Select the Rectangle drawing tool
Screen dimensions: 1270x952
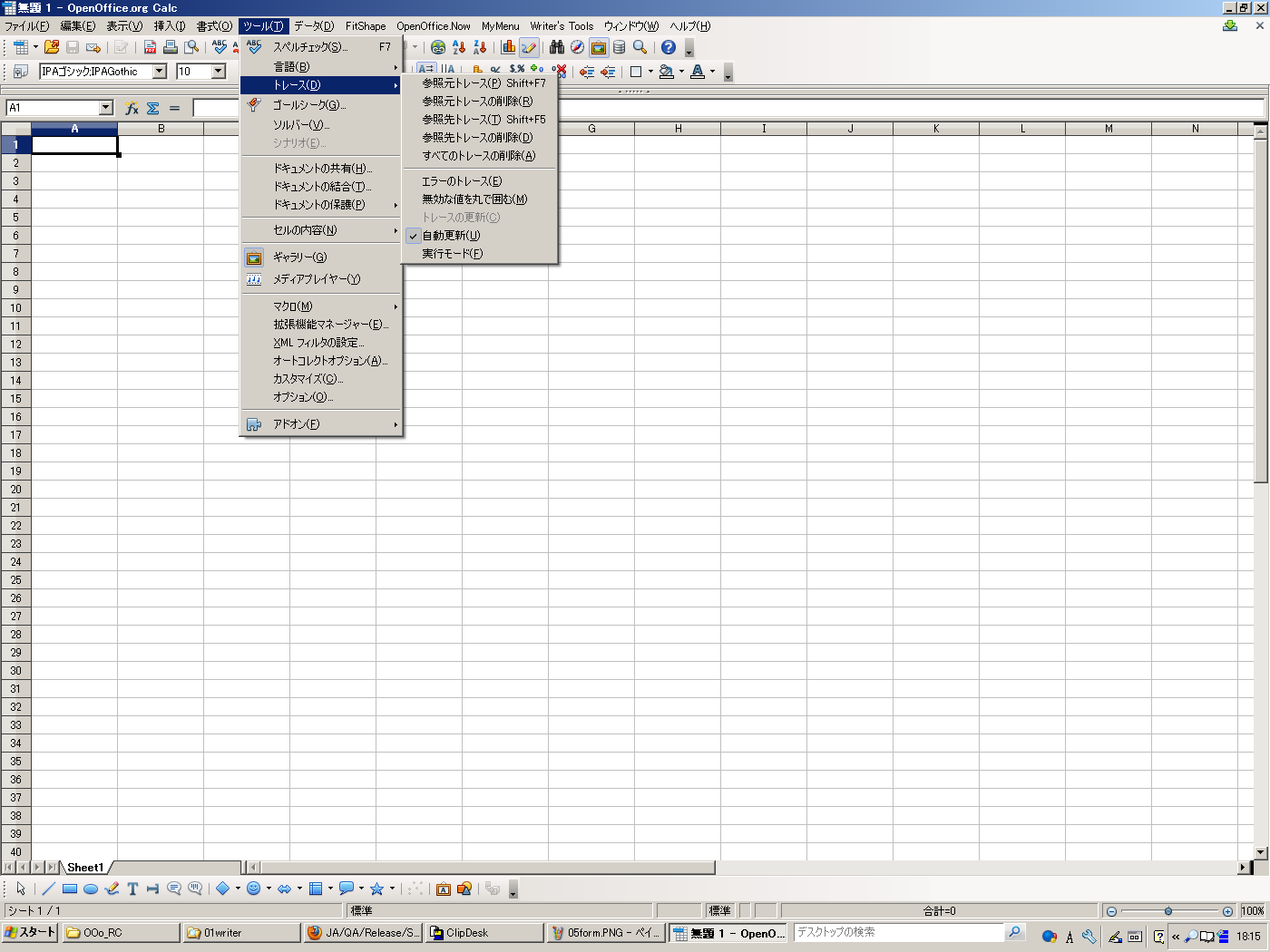[70, 889]
